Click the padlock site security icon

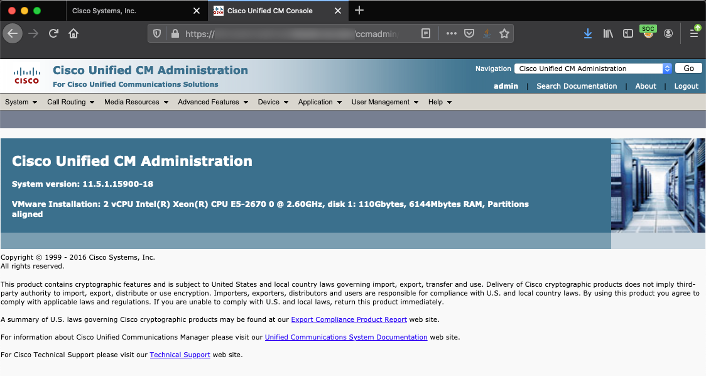[175, 34]
